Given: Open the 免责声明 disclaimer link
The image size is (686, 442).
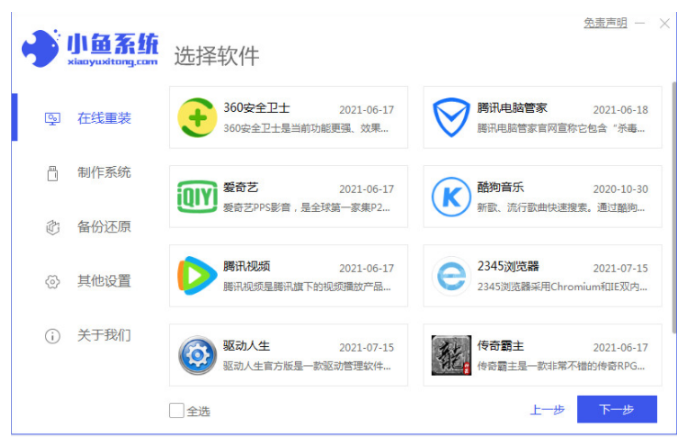Looking at the screenshot, I should (605, 22).
